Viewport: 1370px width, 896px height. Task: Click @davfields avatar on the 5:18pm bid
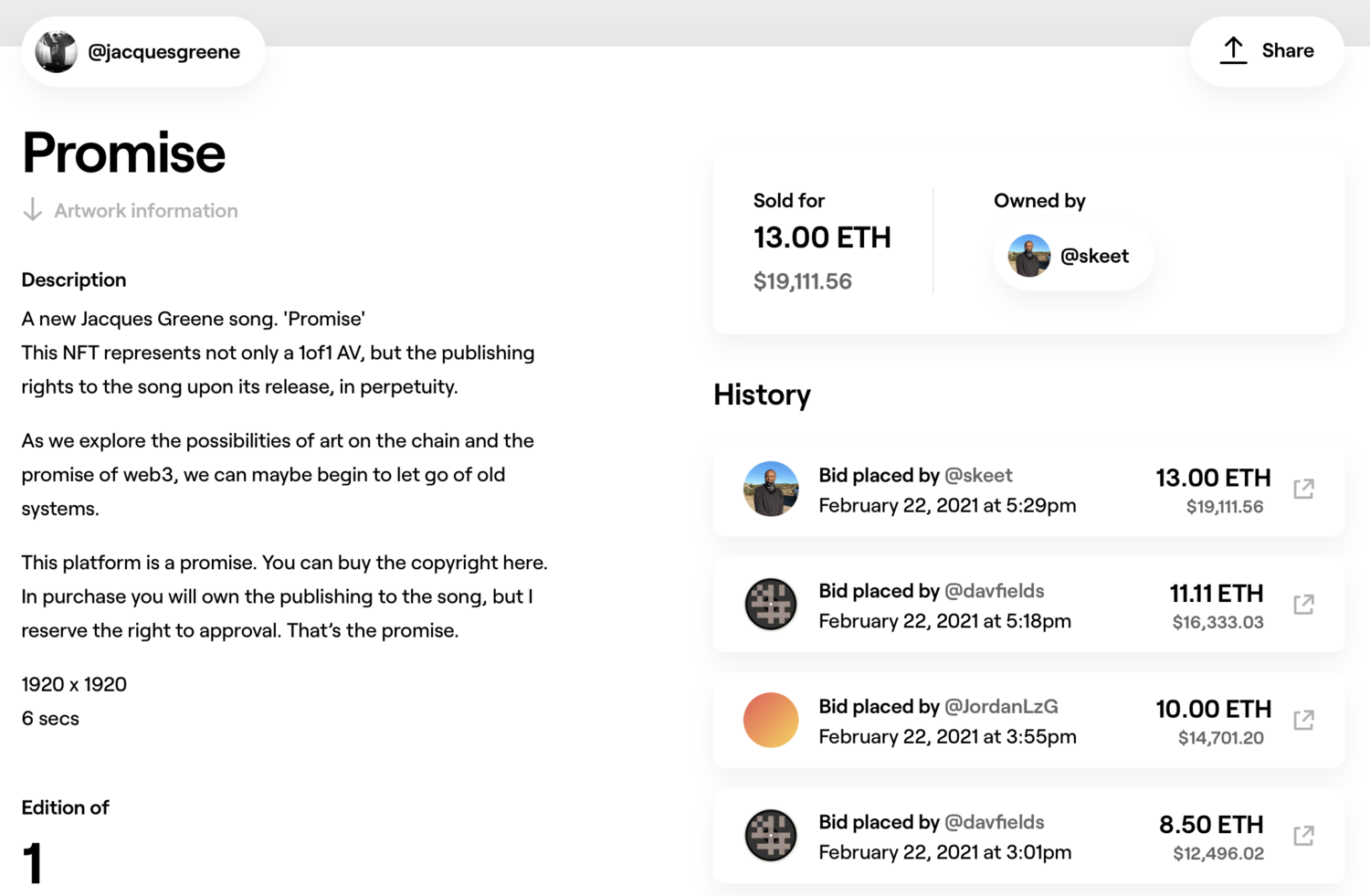[x=771, y=605]
